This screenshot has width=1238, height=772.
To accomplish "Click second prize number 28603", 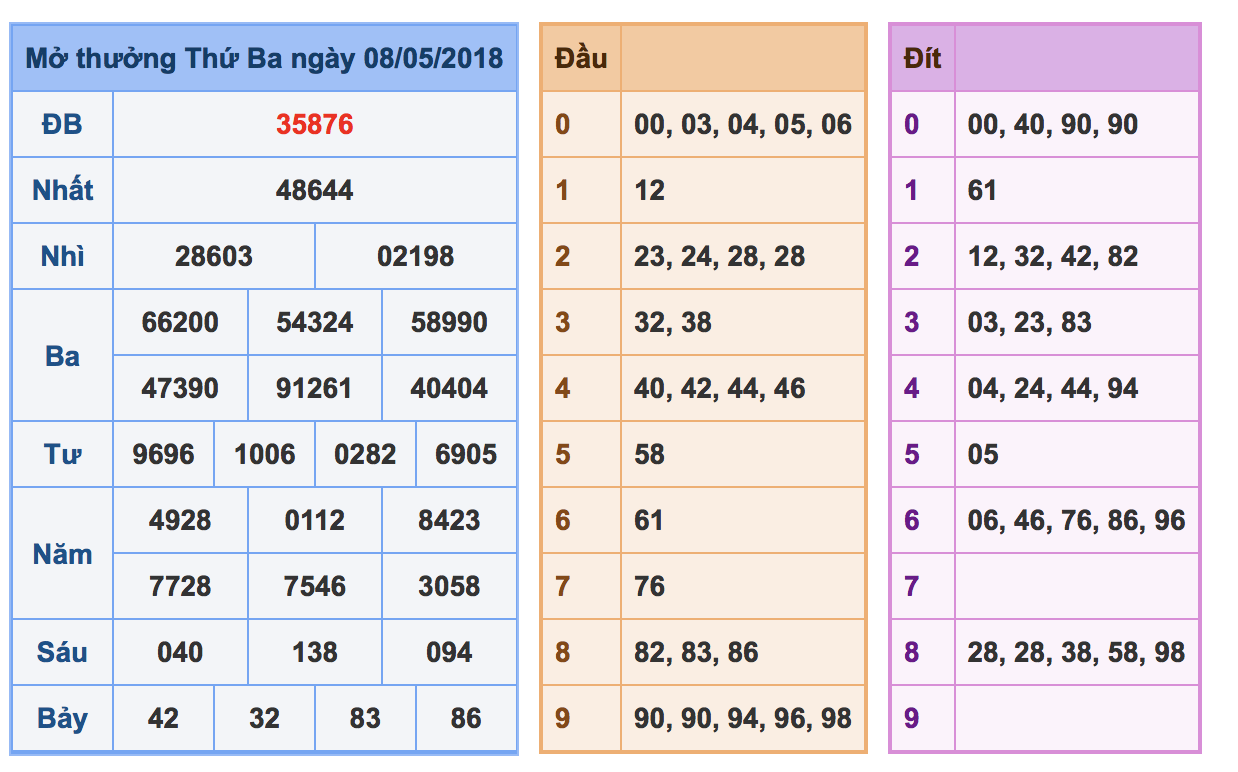I will (x=214, y=256).
